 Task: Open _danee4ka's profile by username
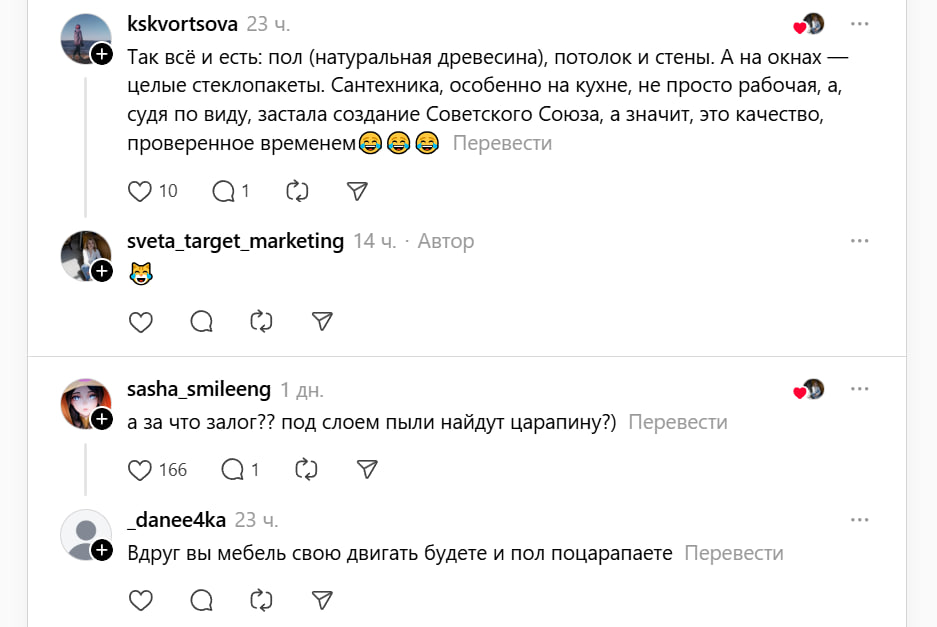pyautogui.click(x=176, y=520)
